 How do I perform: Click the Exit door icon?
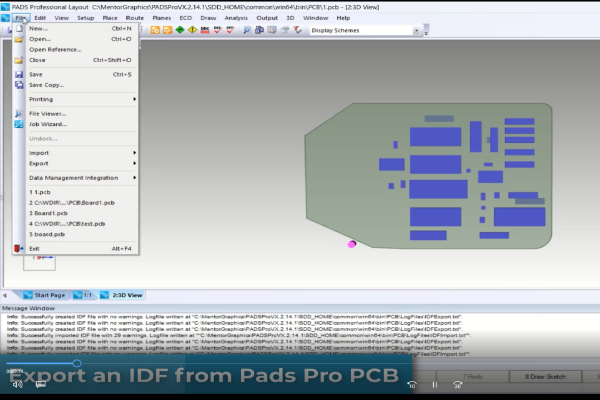pyautogui.click(x=19, y=248)
